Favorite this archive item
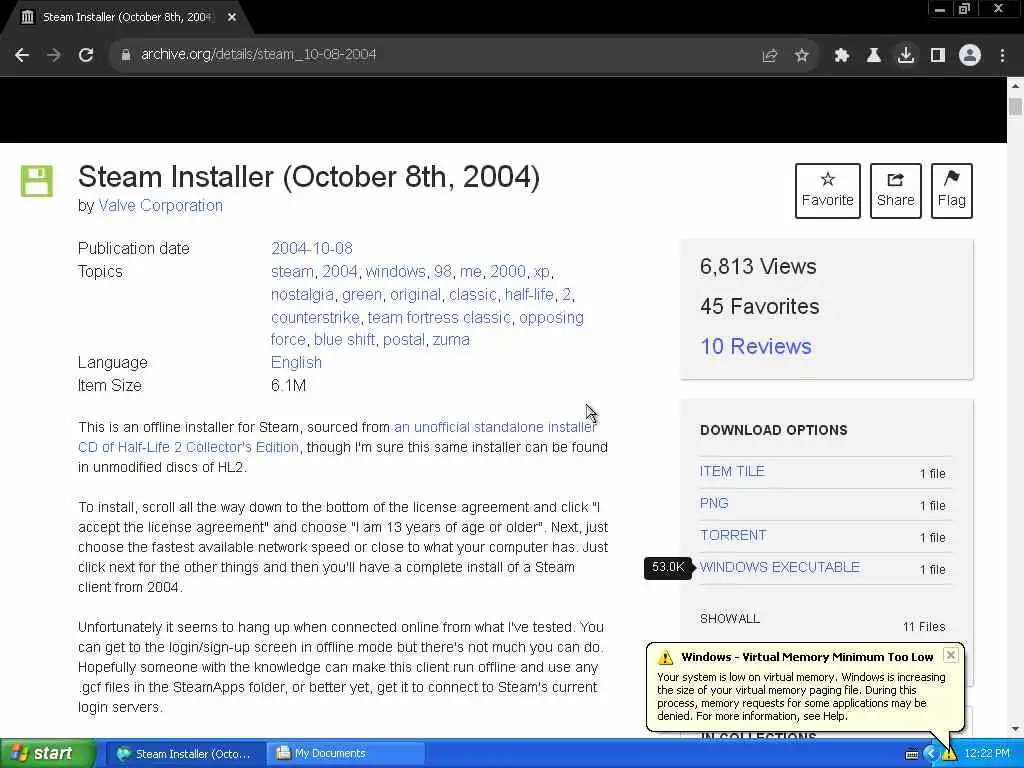Screen dimensions: 1024x768 (x=827, y=191)
